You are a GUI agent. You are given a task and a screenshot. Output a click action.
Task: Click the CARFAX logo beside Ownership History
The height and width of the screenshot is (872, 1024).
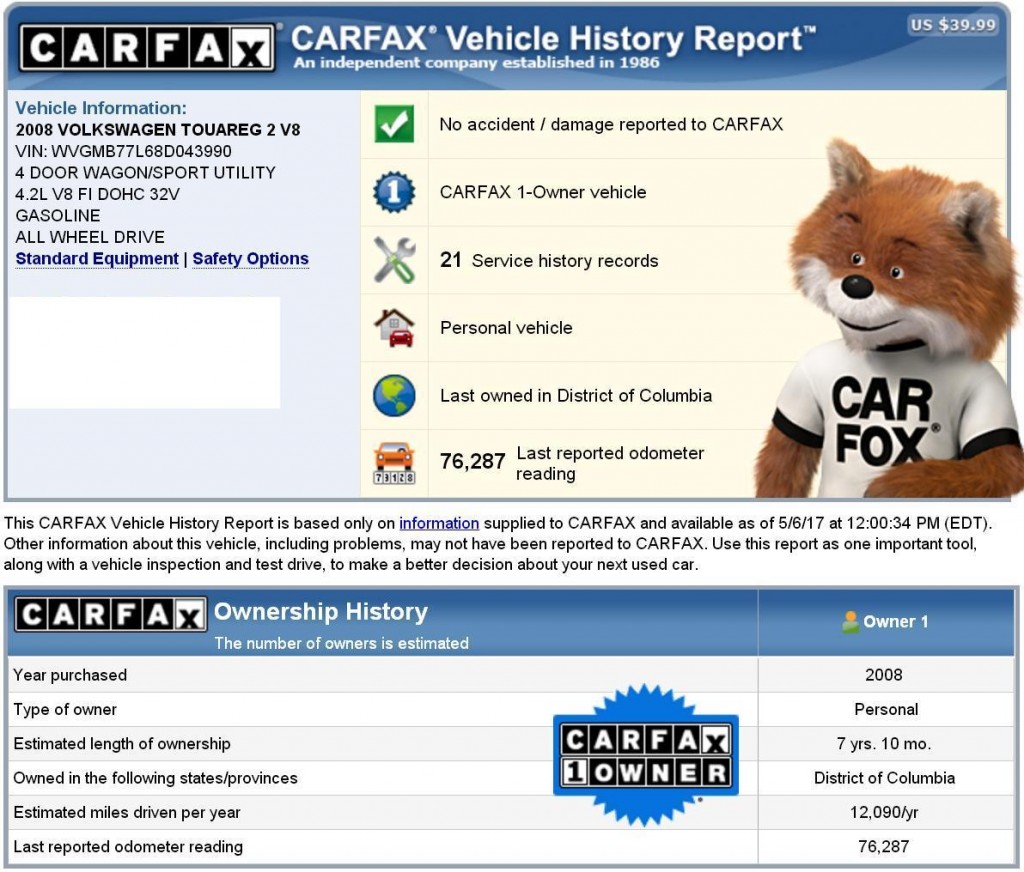(110, 615)
